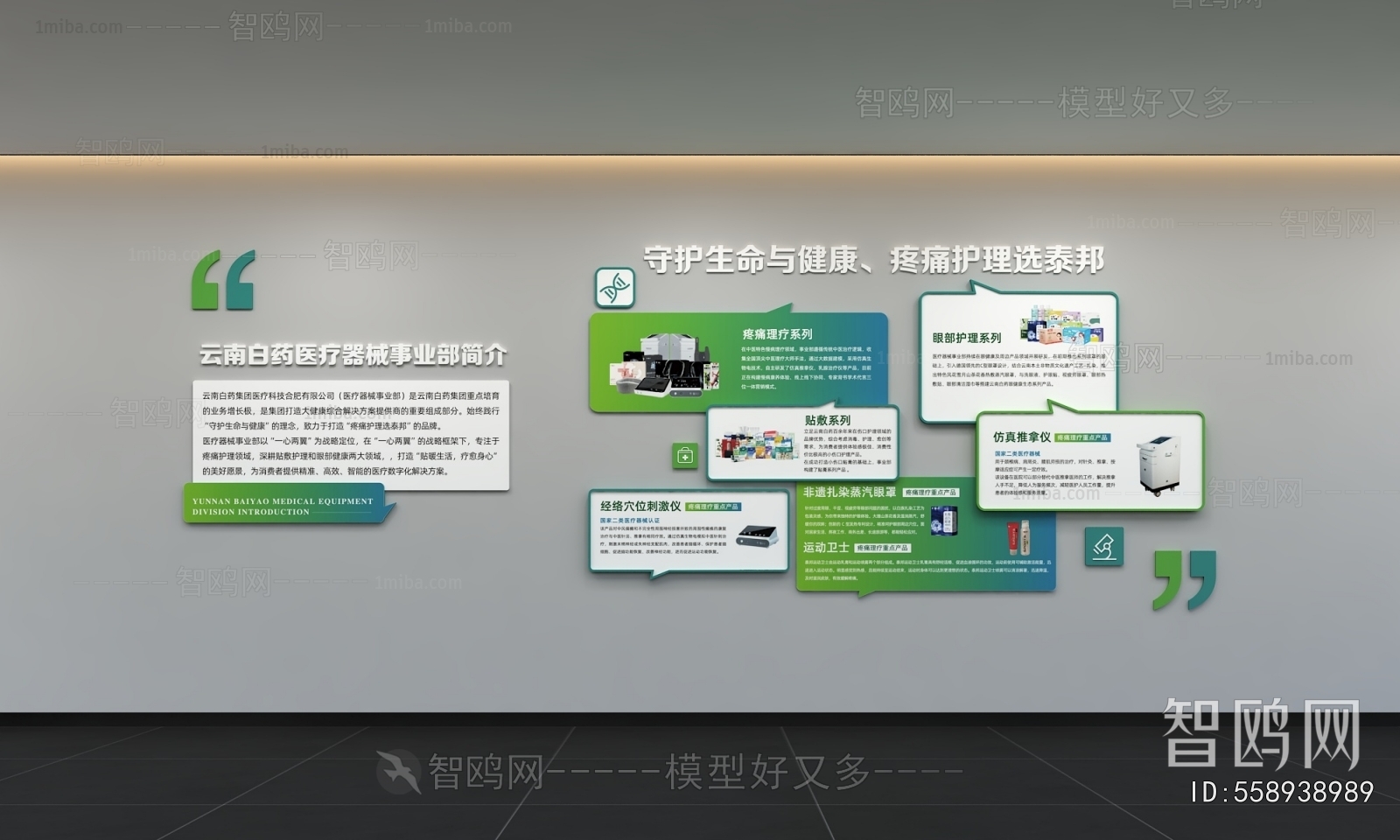Click the 云南白药医疗器械事业部简介 title
This screenshot has height=840, width=1400.
[x=353, y=355]
